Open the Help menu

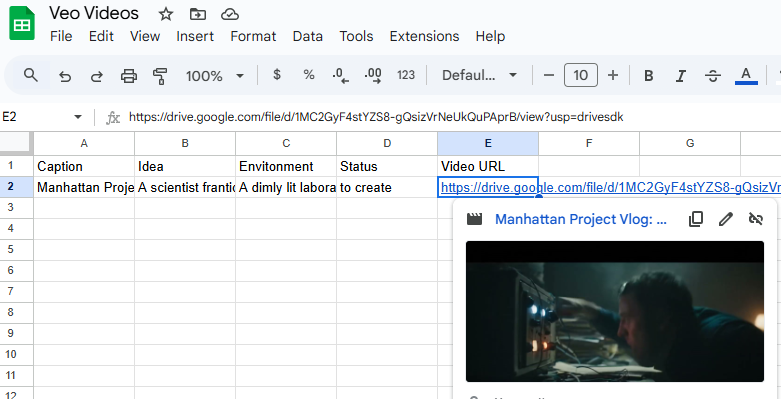coord(490,36)
